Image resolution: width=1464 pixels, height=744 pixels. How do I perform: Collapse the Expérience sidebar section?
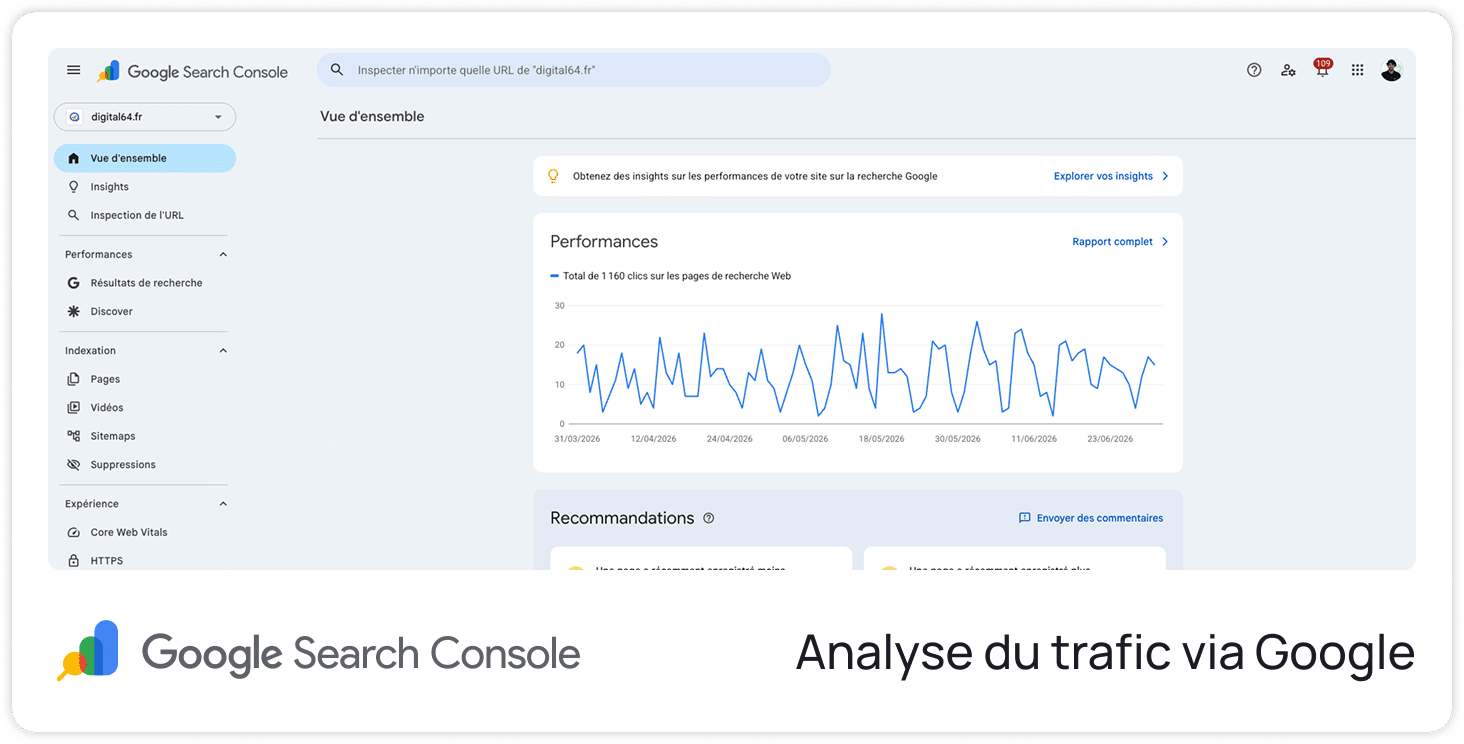(x=223, y=504)
